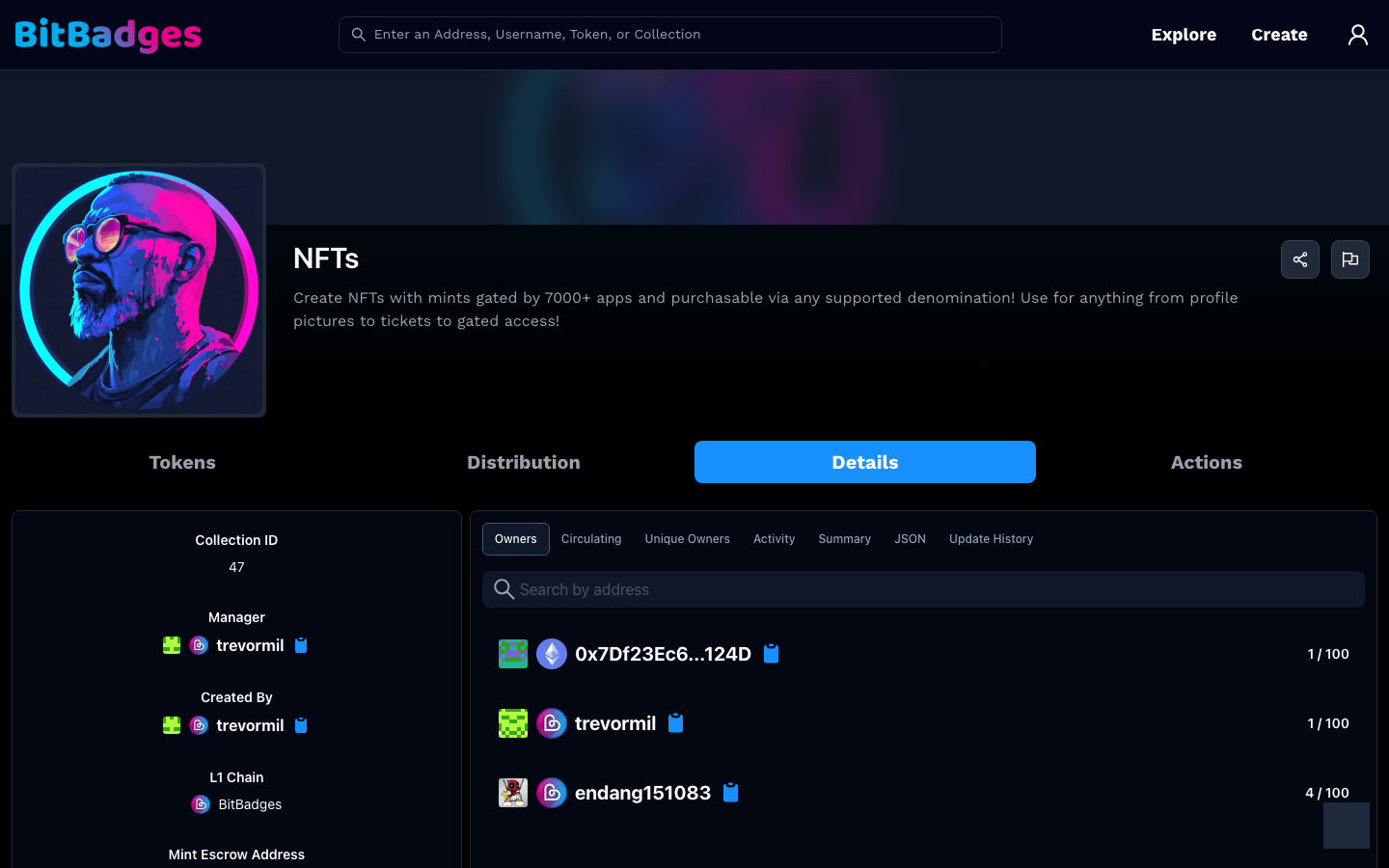Copy the Manager trevormil address
This screenshot has height=868, width=1389.
pyautogui.click(x=301, y=645)
